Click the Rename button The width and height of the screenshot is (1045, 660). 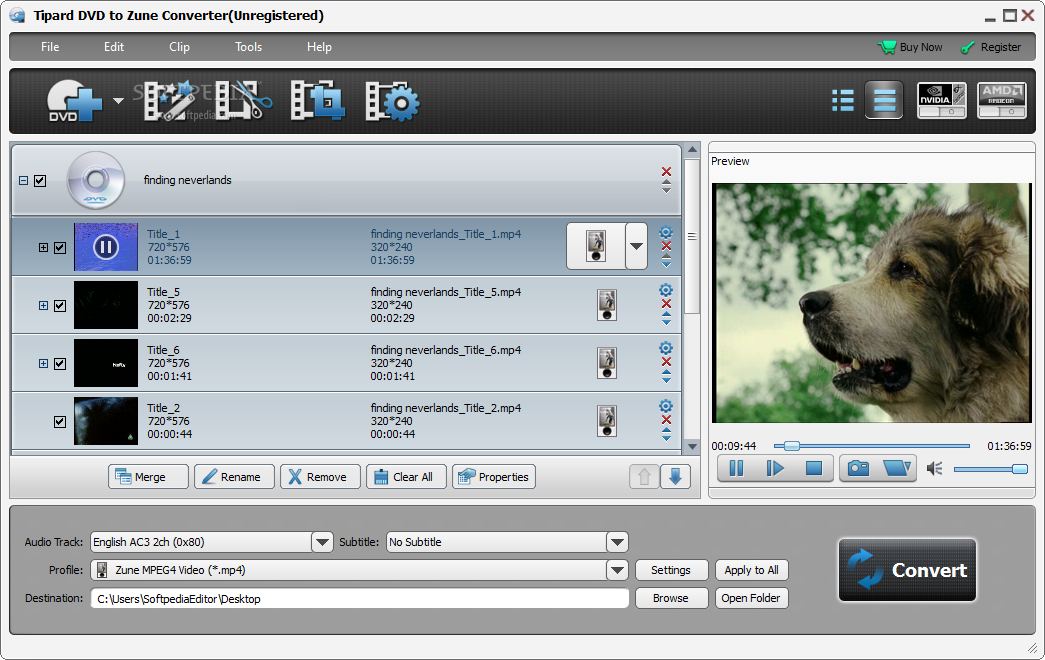tap(234, 477)
